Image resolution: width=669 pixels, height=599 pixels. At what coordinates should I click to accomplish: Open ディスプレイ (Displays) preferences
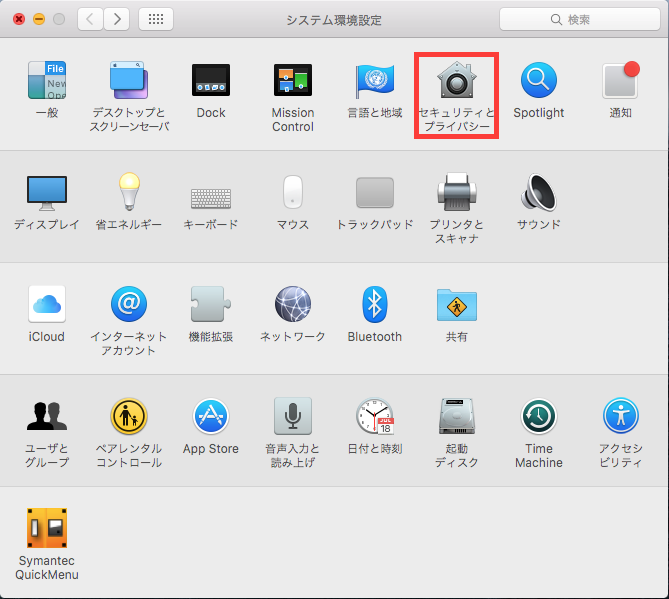click(x=47, y=193)
